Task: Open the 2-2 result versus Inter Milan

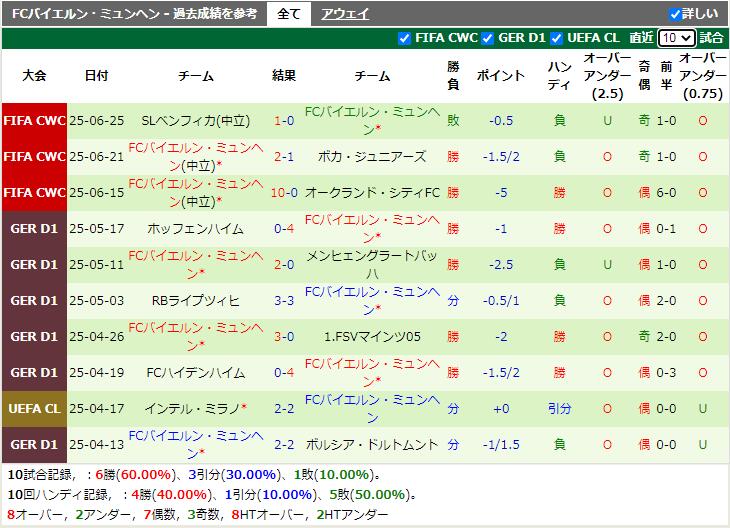Action: pos(284,408)
